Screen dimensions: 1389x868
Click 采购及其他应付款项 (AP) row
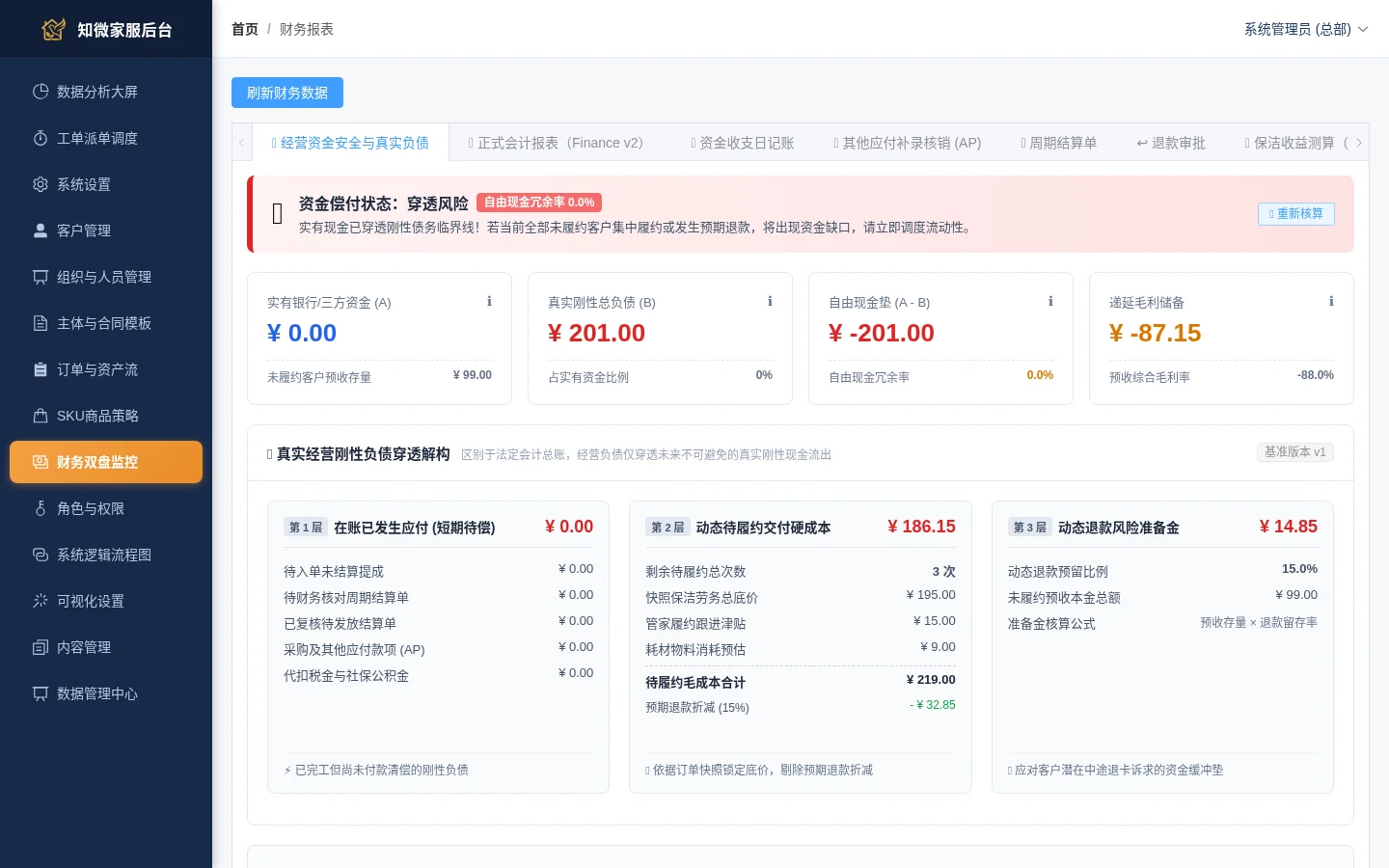[x=438, y=649]
